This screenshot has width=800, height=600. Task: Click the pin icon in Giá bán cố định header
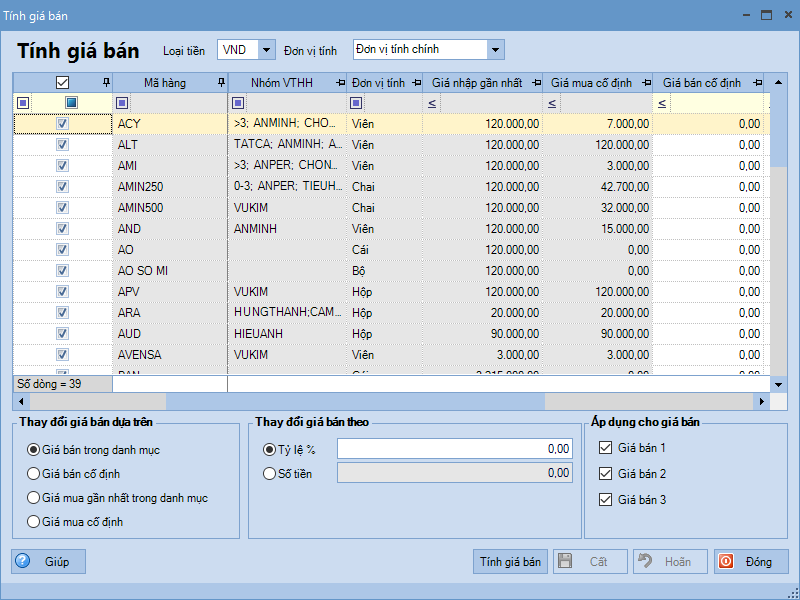coord(757,83)
